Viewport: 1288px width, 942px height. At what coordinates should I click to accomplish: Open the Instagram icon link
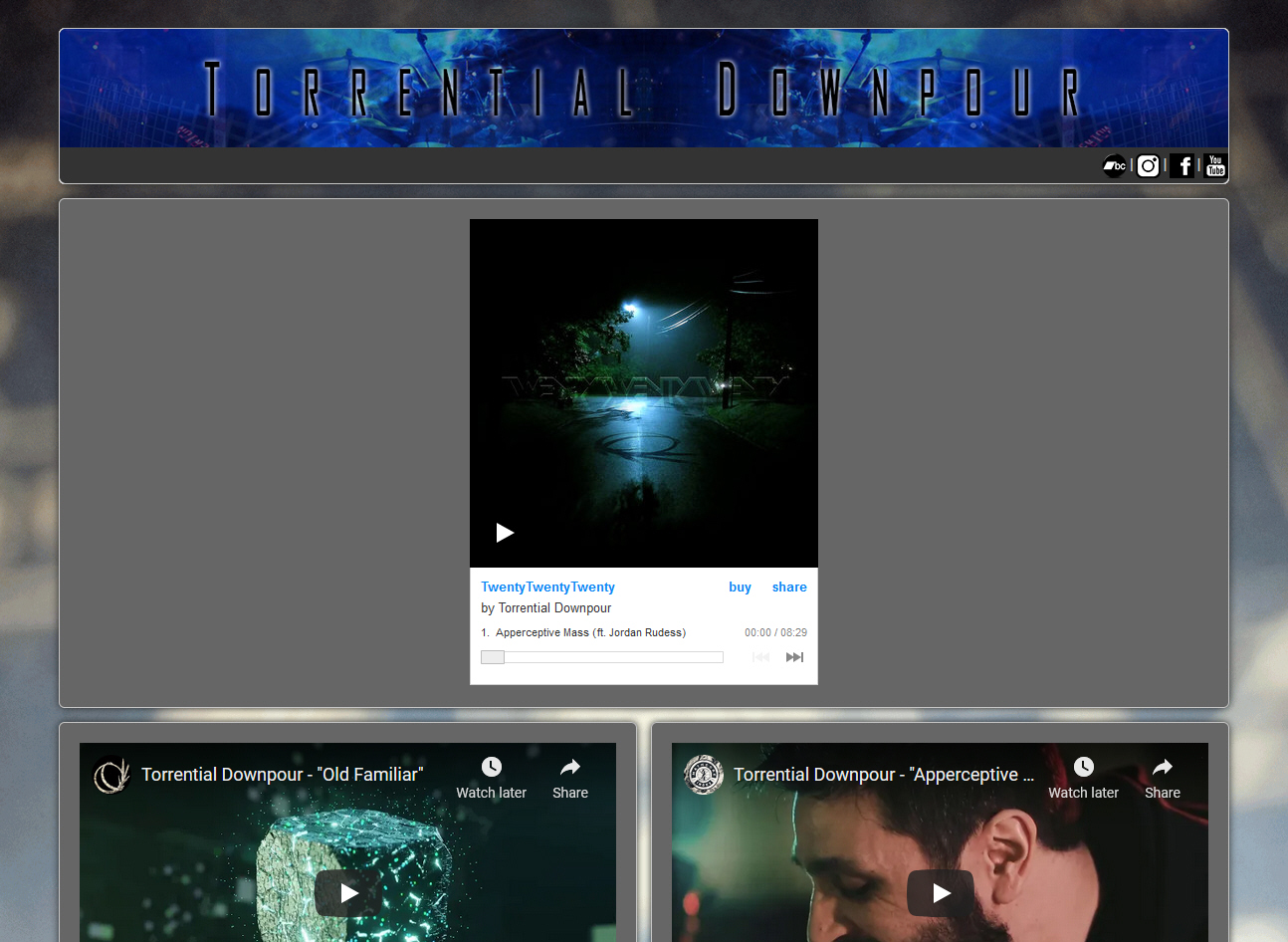(1148, 166)
